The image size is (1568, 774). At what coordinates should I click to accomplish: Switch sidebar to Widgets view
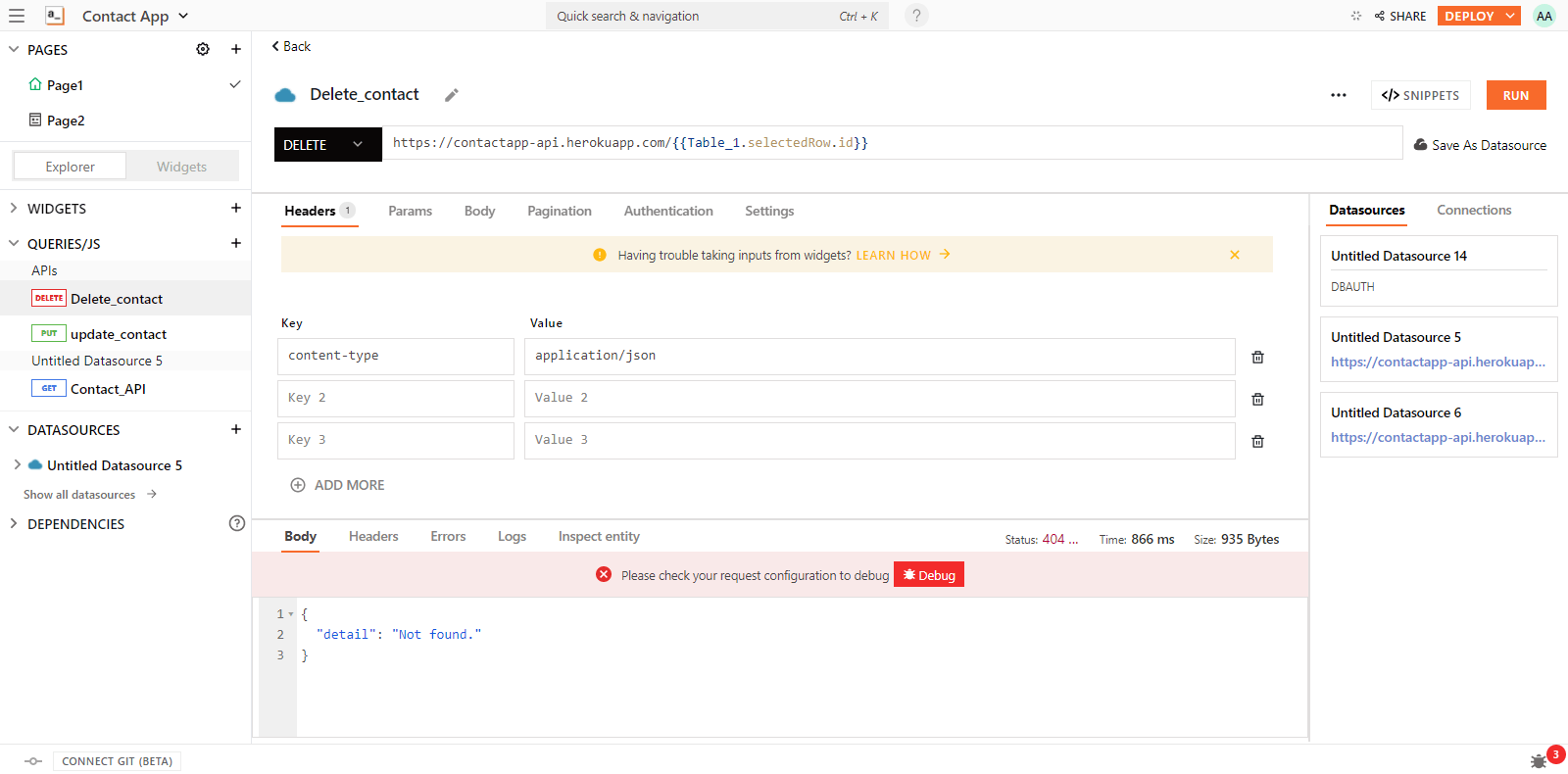point(182,167)
